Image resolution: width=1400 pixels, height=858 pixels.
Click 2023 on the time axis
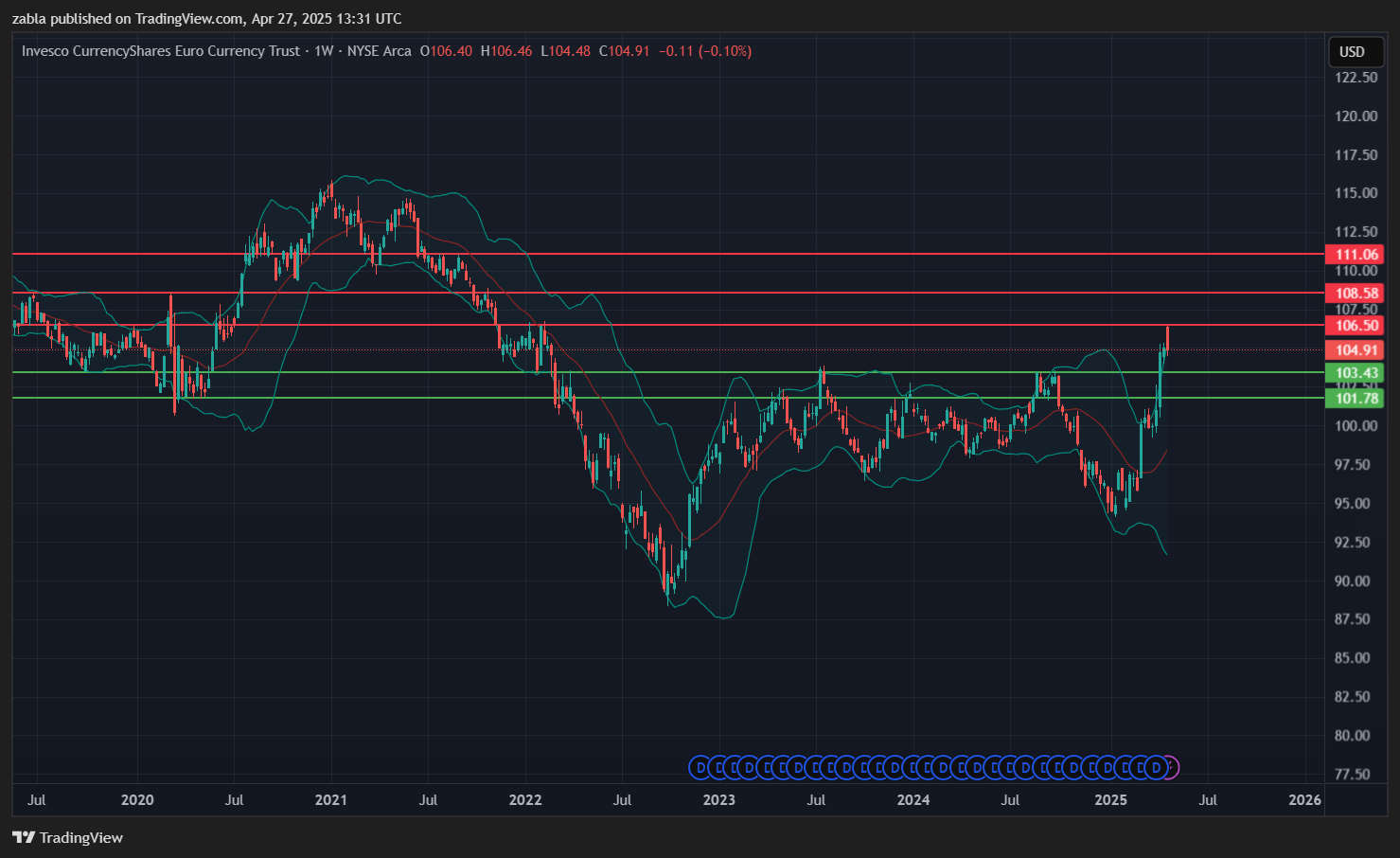(x=718, y=800)
